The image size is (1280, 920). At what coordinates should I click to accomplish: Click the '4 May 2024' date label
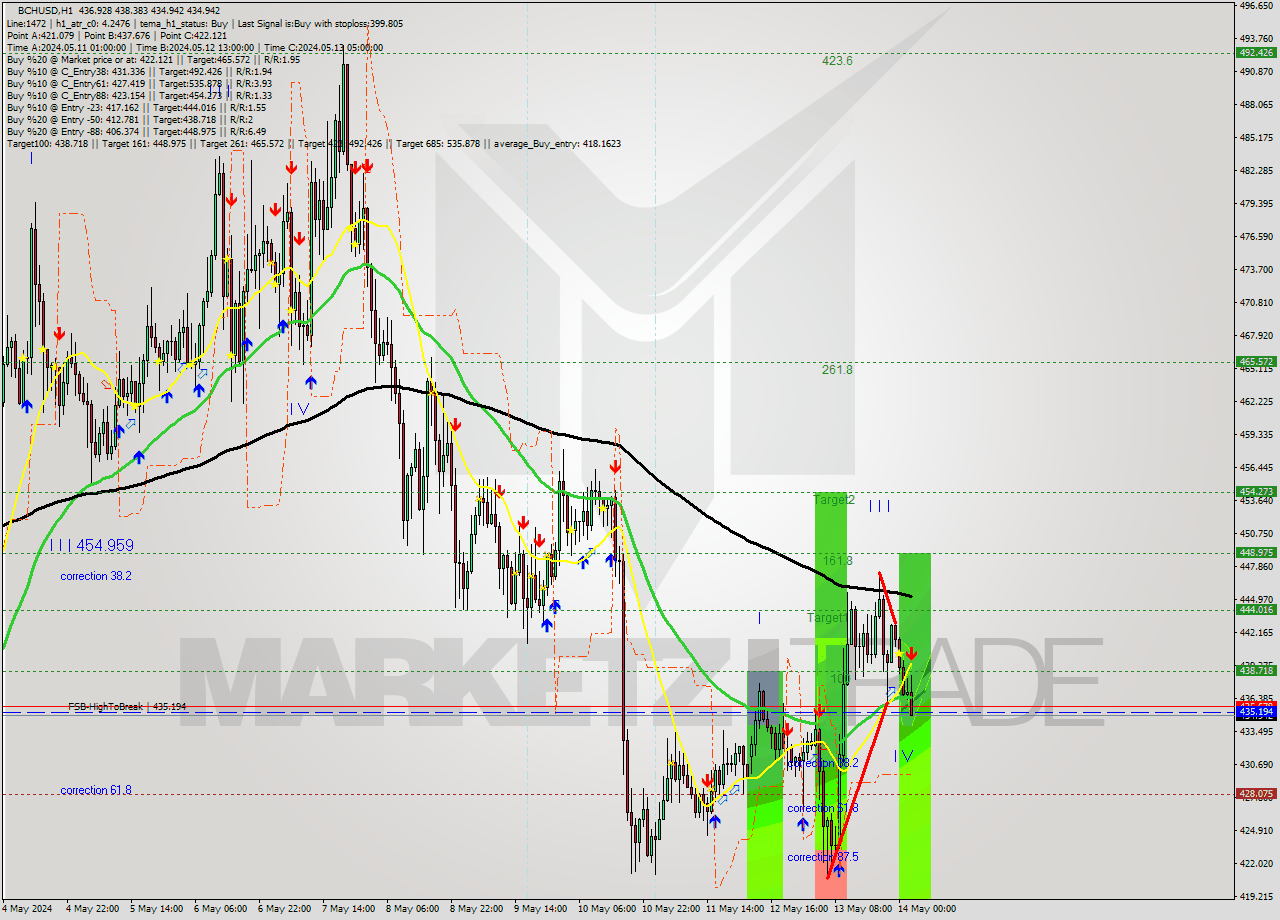28,909
